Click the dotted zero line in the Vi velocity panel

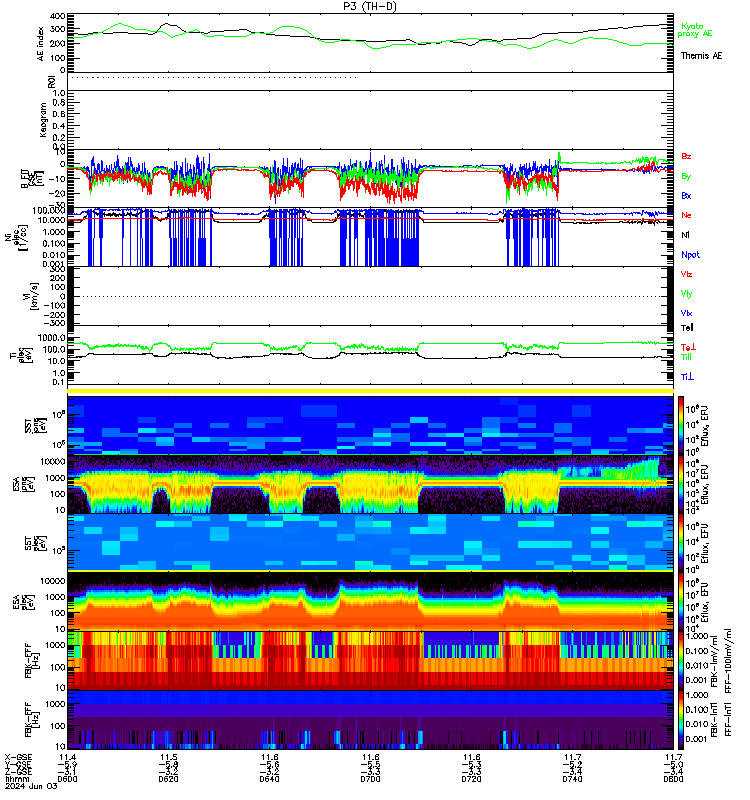tap(370, 296)
